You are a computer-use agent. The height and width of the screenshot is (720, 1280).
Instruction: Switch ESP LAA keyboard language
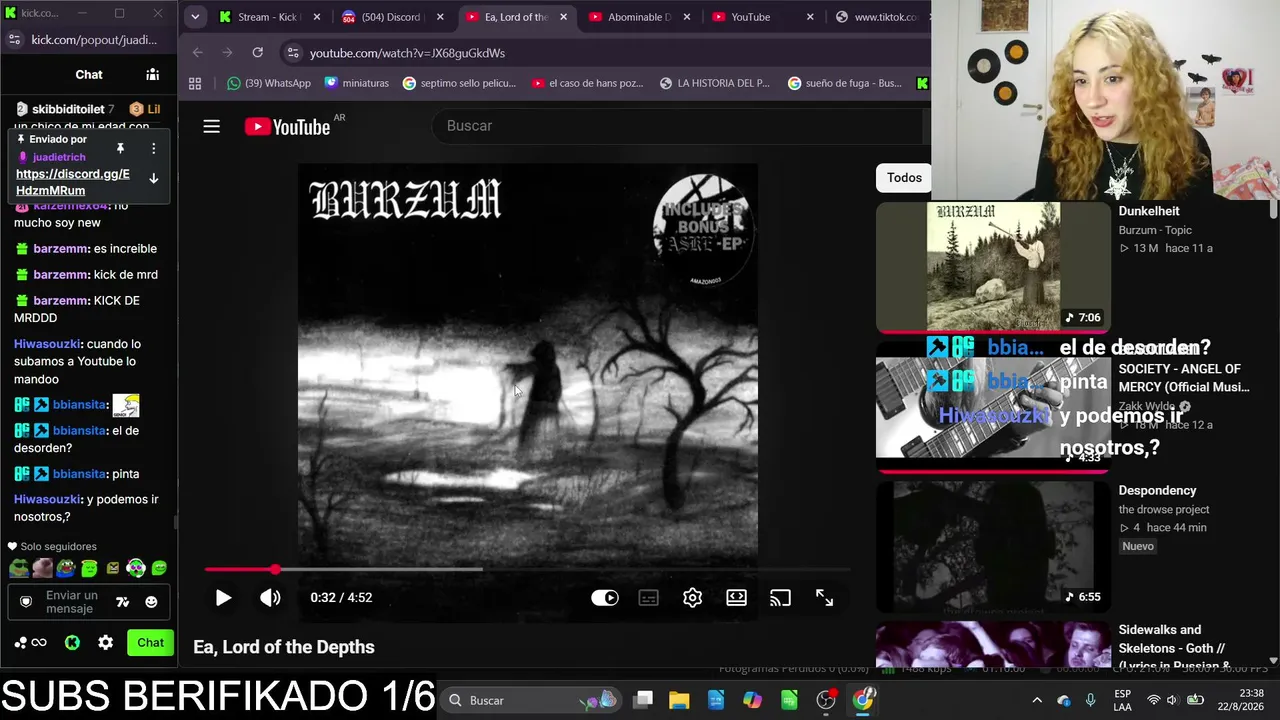(x=1123, y=700)
